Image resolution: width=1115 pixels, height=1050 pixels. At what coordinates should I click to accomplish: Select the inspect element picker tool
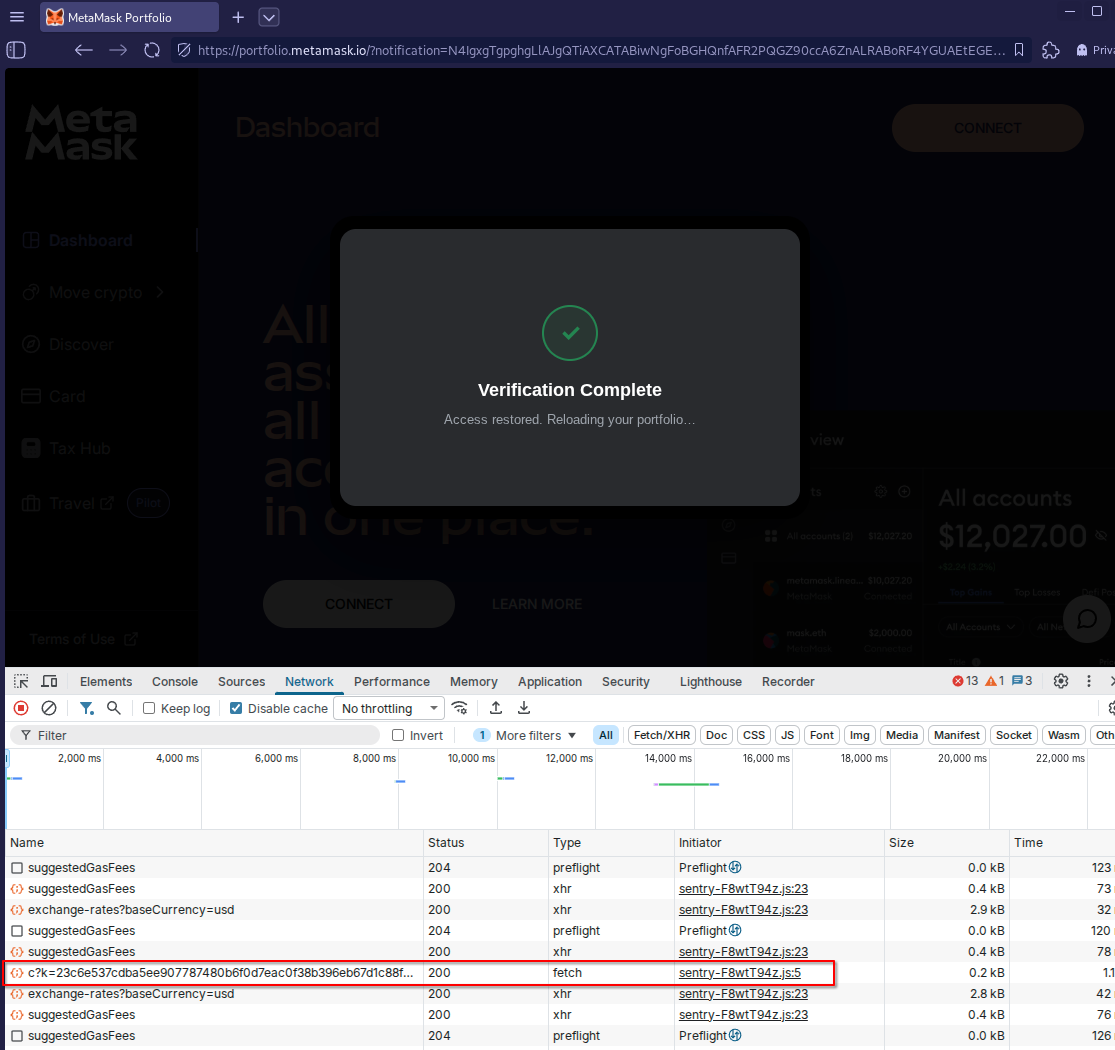coord(21,681)
